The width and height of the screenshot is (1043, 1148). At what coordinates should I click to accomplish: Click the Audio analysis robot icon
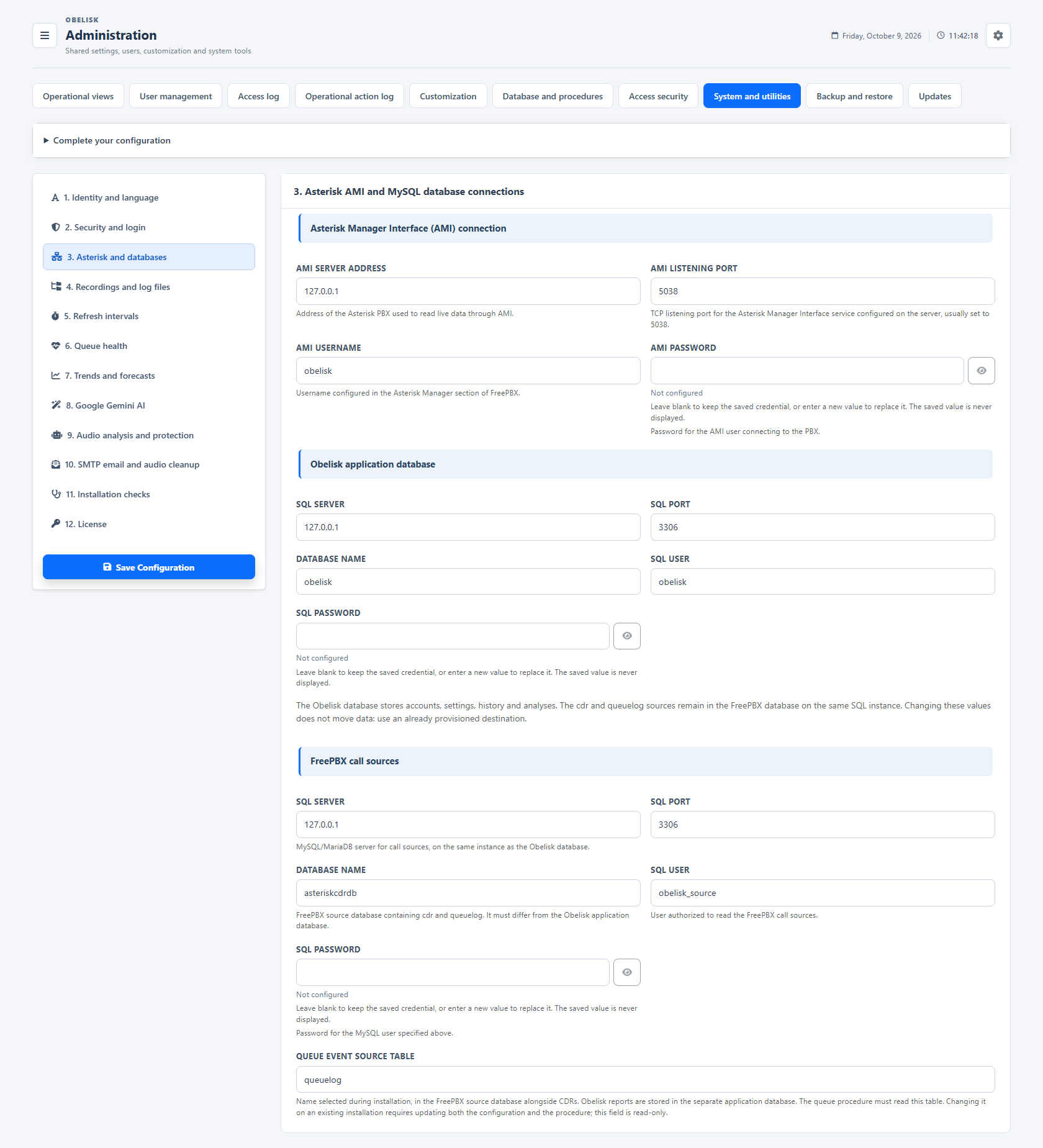56,435
